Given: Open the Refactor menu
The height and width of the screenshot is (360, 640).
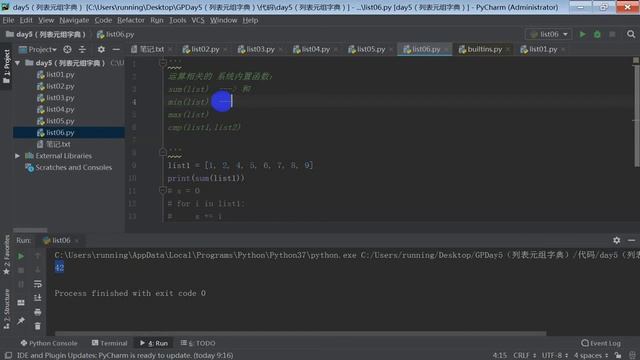Looking at the screenshot, I should coord(131,20).
